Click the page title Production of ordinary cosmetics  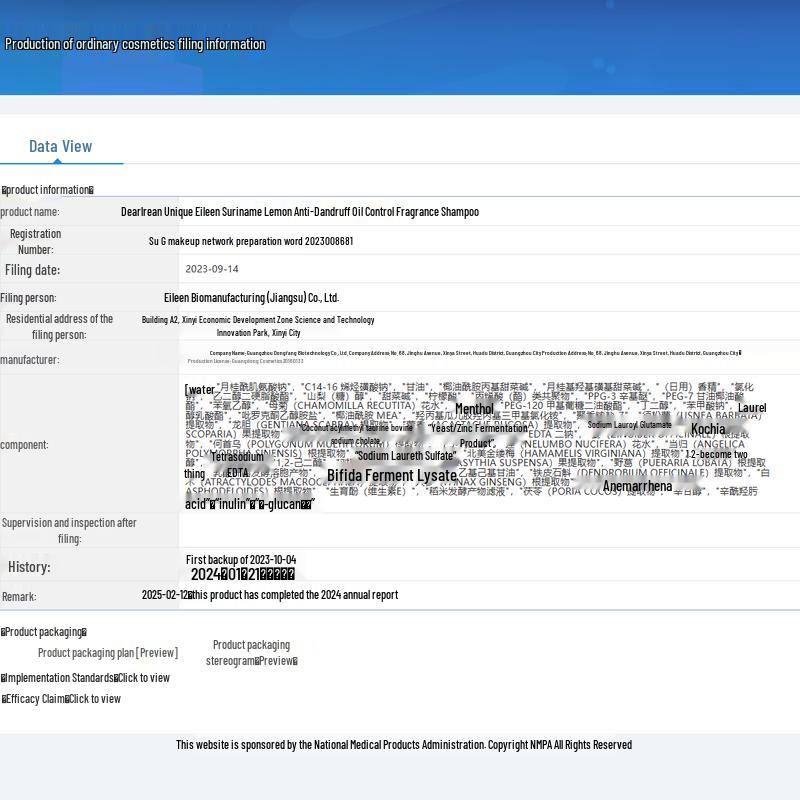point(135,44)
